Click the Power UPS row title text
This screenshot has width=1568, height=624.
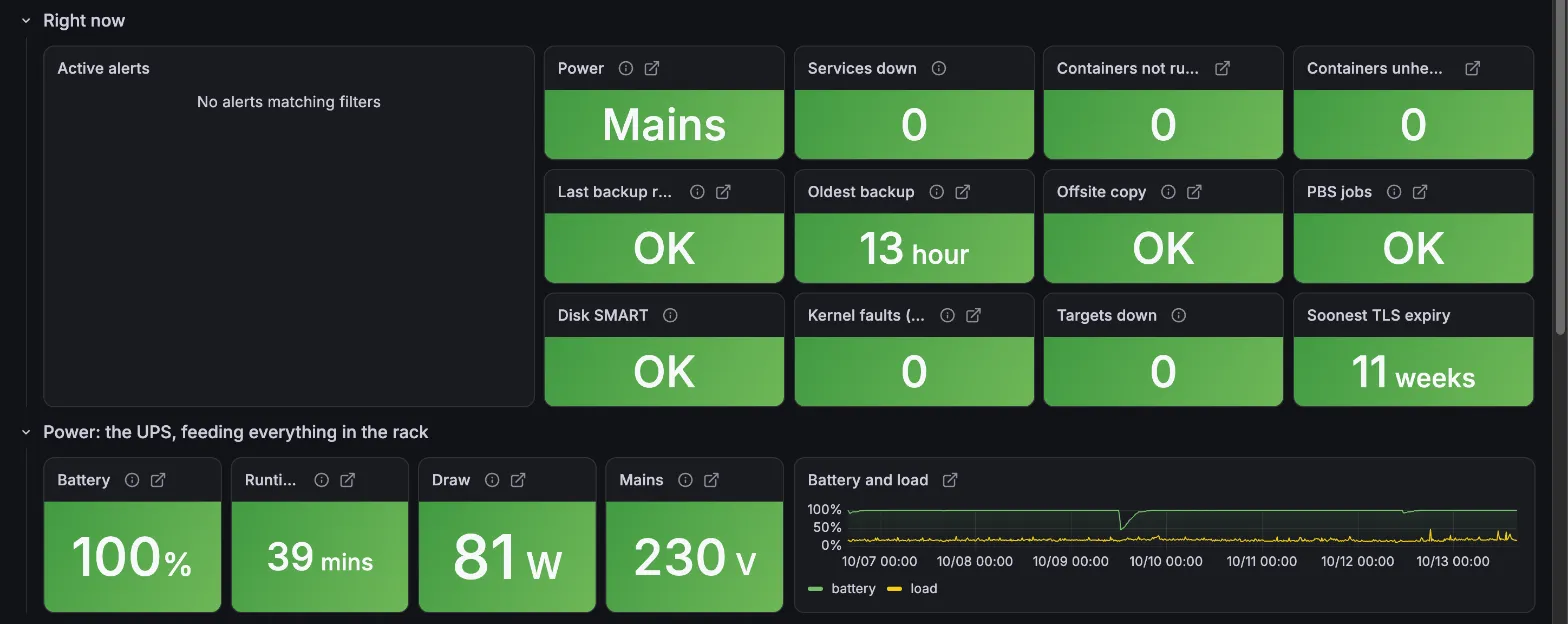(236, 433)
